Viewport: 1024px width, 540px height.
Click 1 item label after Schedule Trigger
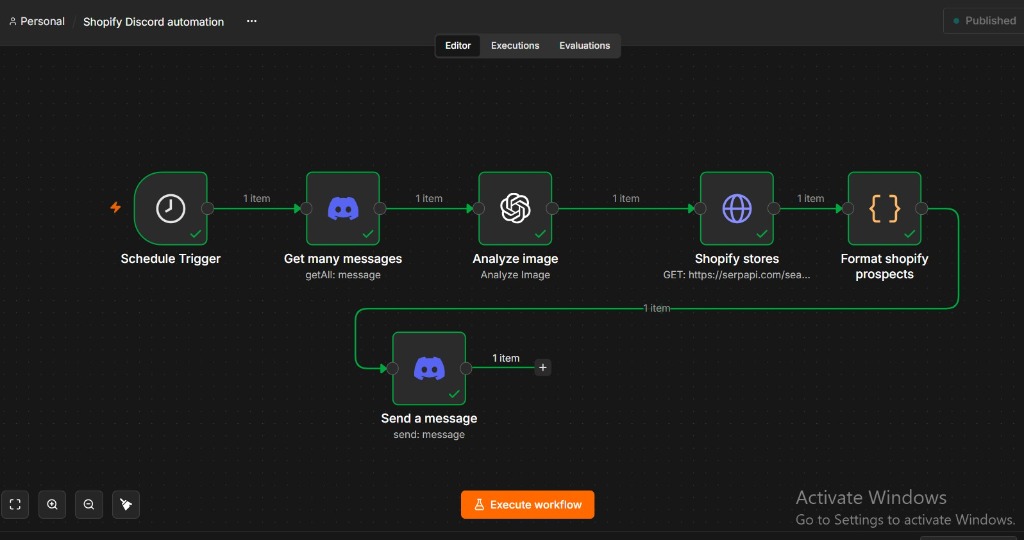257,199
